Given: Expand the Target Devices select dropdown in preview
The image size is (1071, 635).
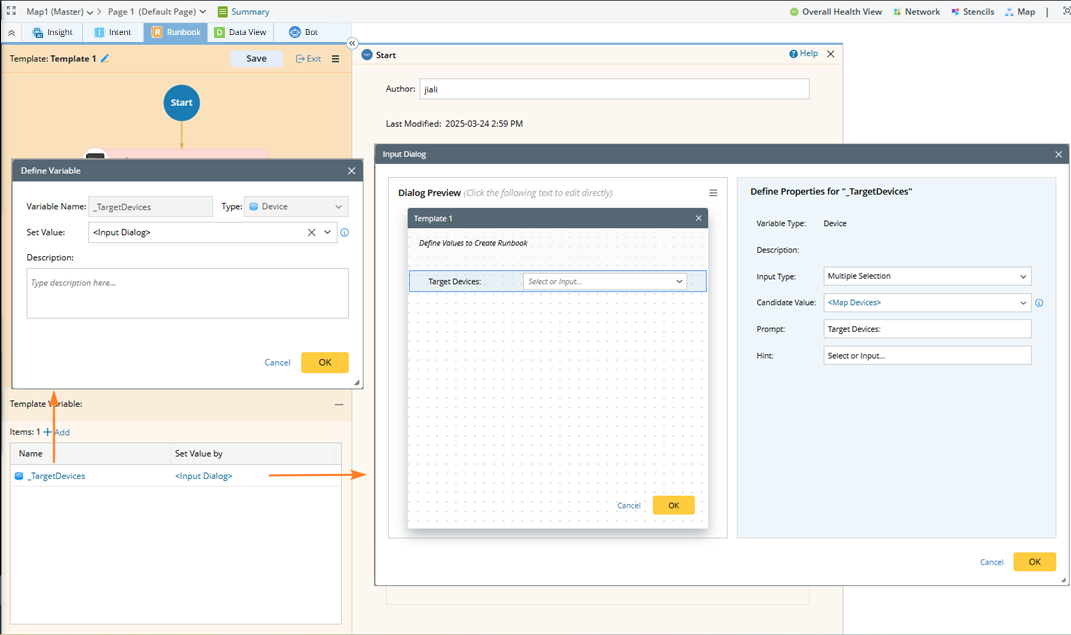Looking at the screenshot, I should pyautogui.click(x=679, y=282).
